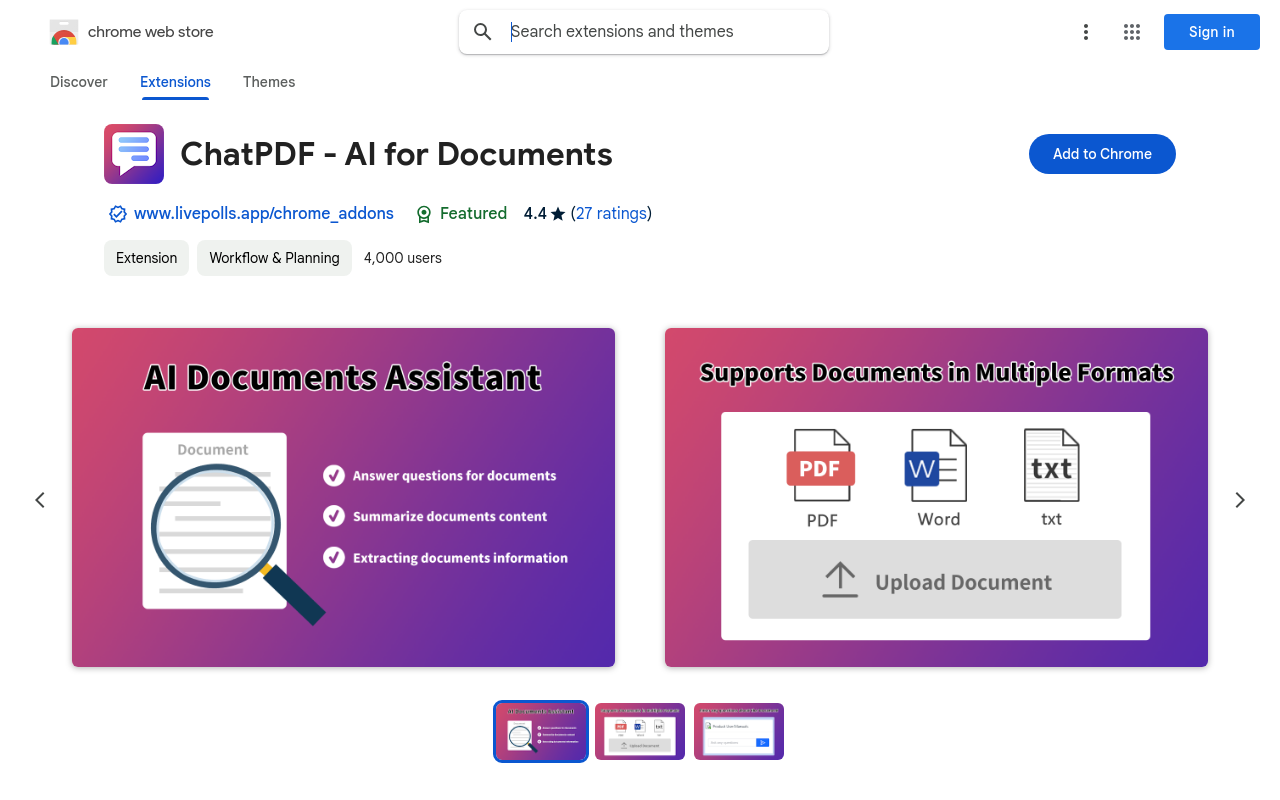
Task: Open the Google apps grid
Action: coord(1132,32)
